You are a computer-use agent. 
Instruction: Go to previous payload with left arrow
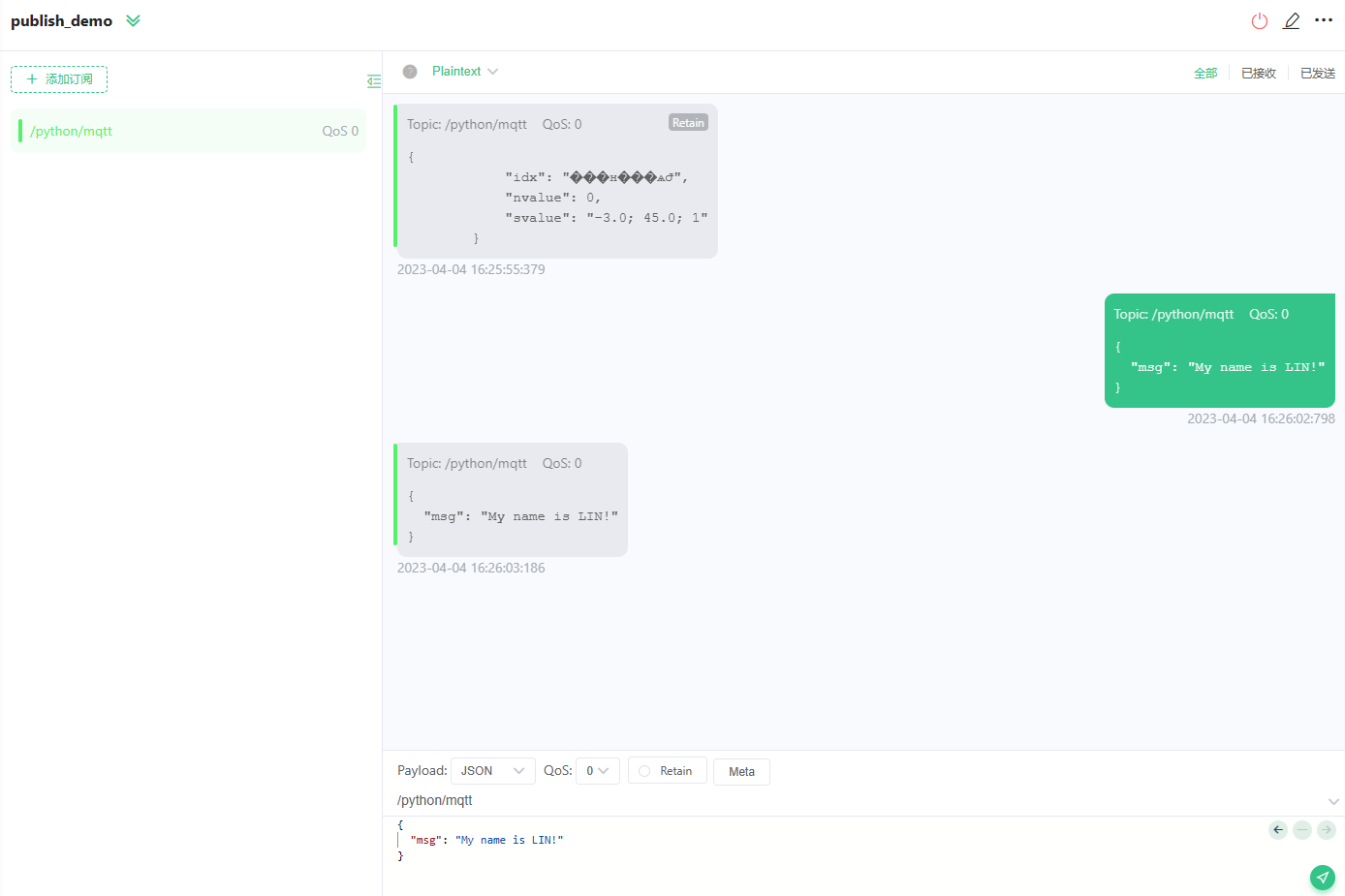coord(1278,830)
